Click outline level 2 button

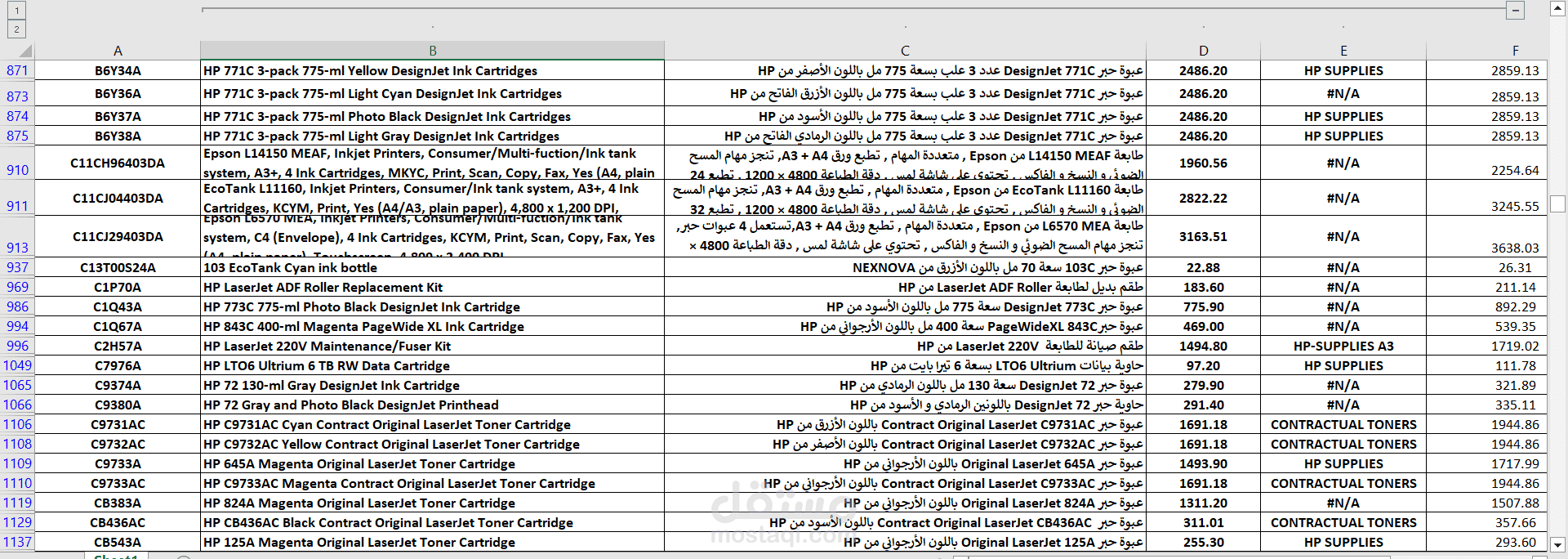click(16, 29)
